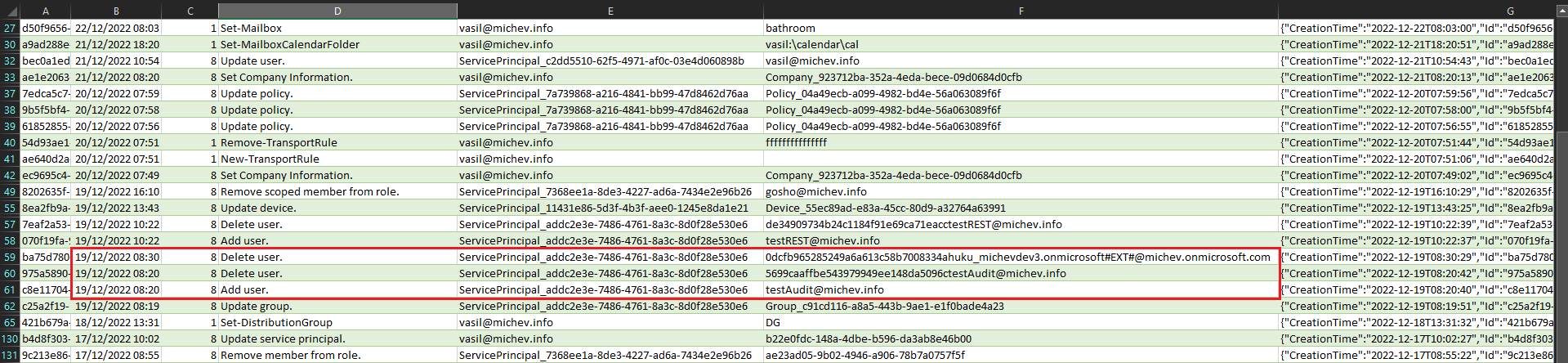Click the Set-MailboxCalendarFolder cell
This screenshot has width=1568, height=363.
(290, 44)
